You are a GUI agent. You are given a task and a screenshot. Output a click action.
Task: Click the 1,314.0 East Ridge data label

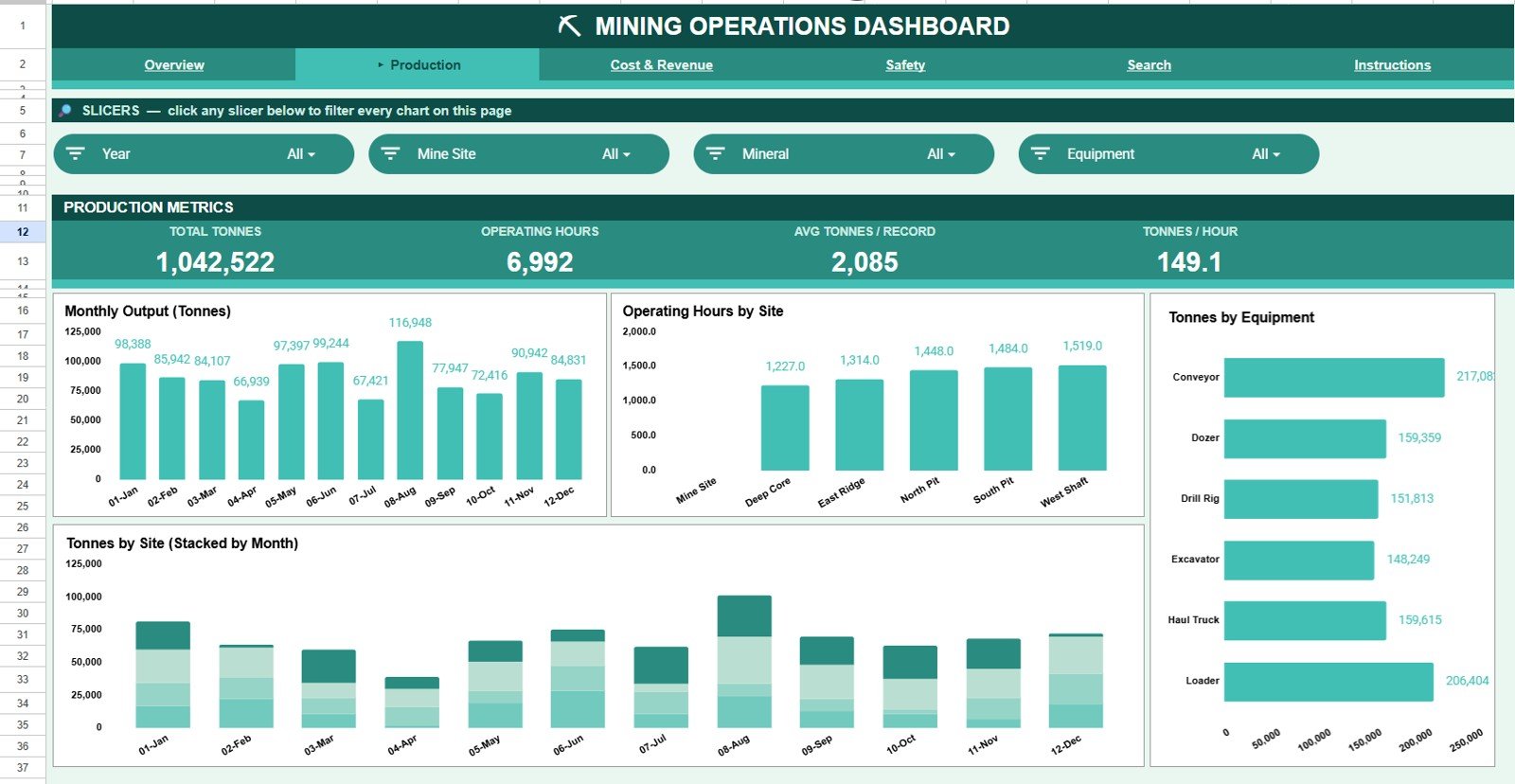click(x=859, y=361)
